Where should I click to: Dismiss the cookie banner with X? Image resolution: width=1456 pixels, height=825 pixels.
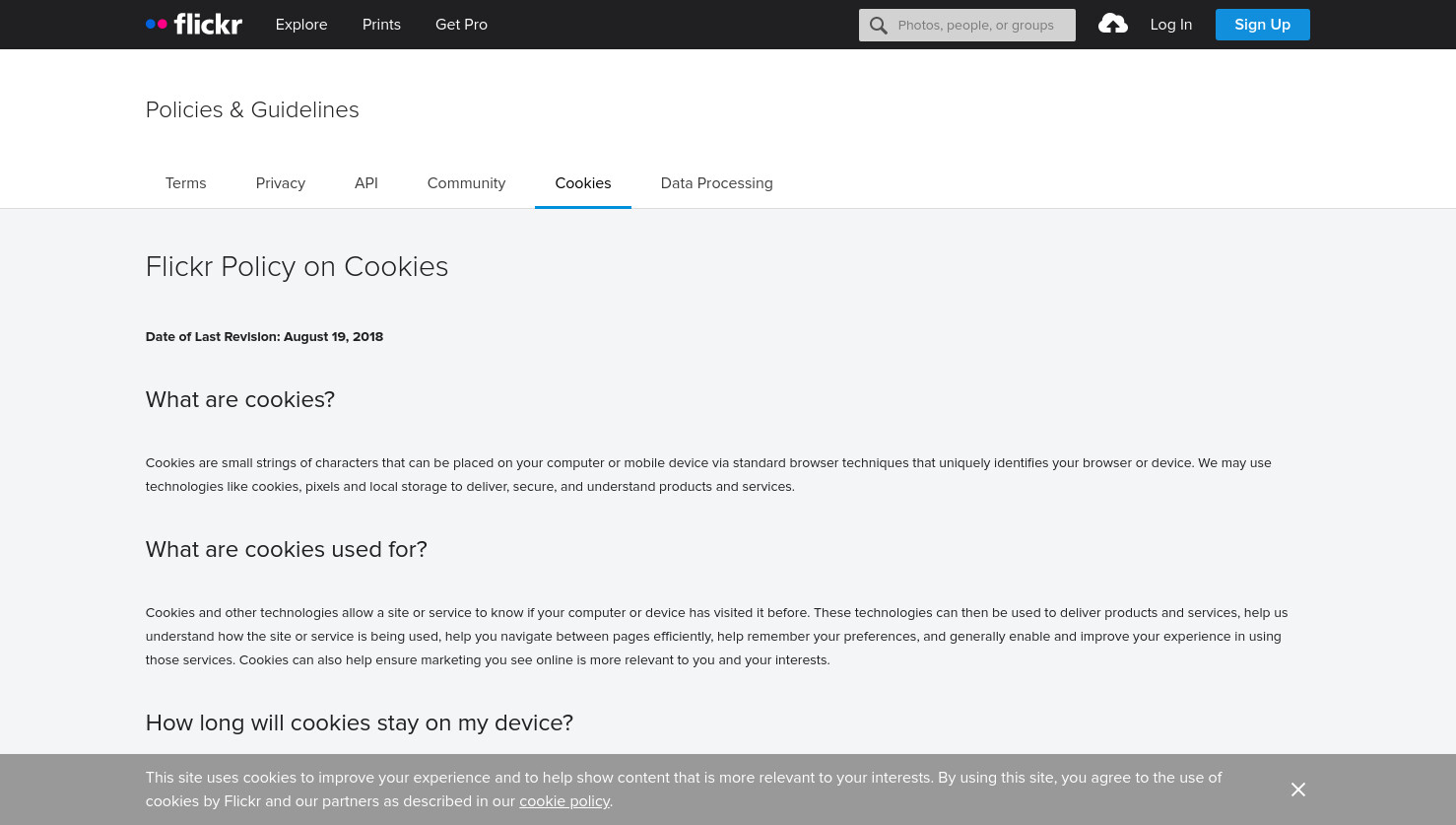point(1298,790)
